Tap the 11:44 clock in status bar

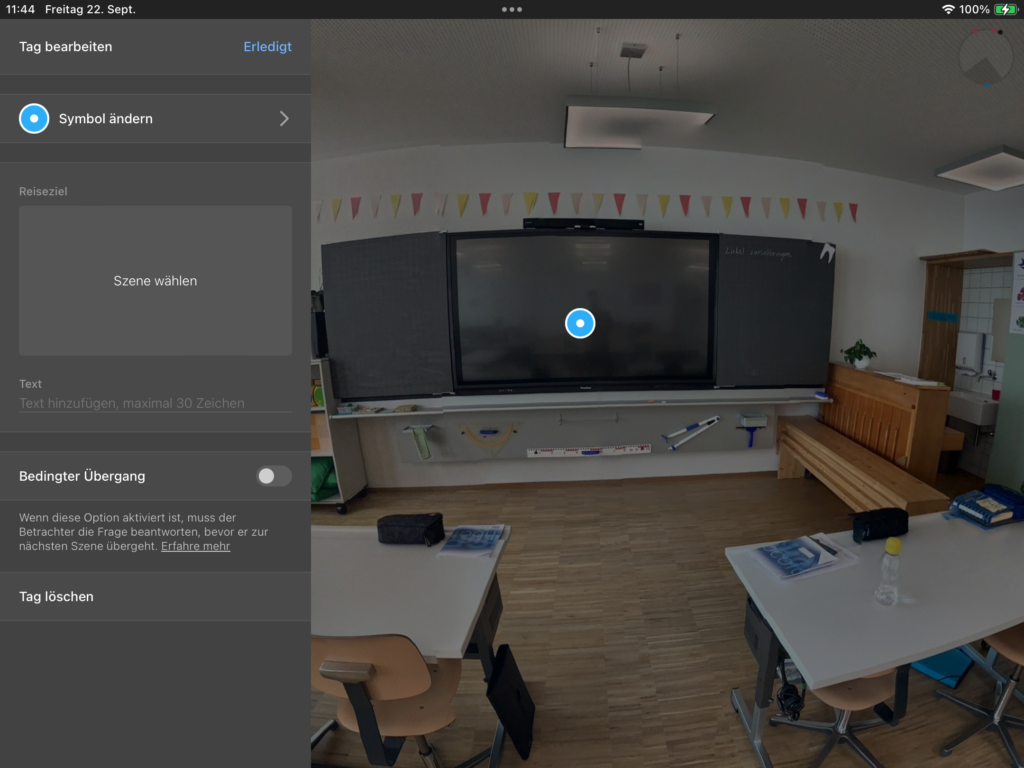pos(21,9)
